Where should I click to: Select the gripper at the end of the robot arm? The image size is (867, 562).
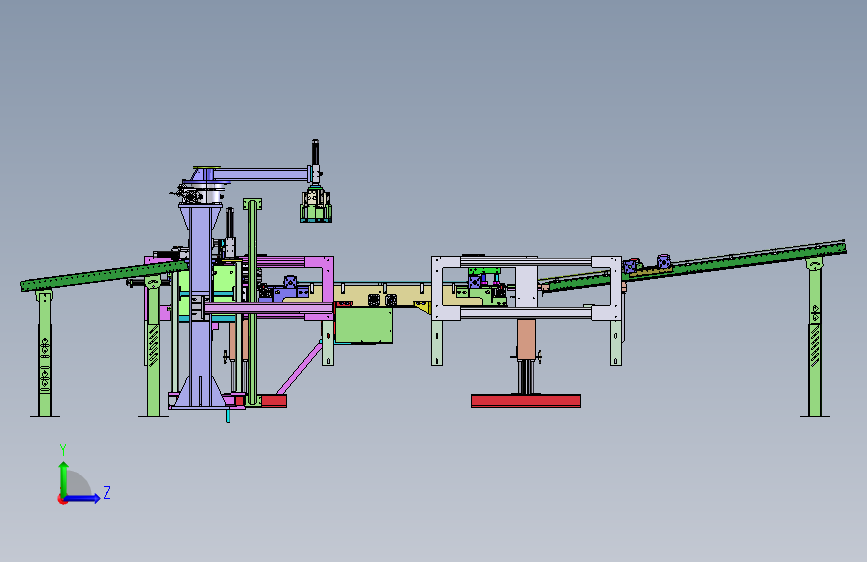coord(316,205)
